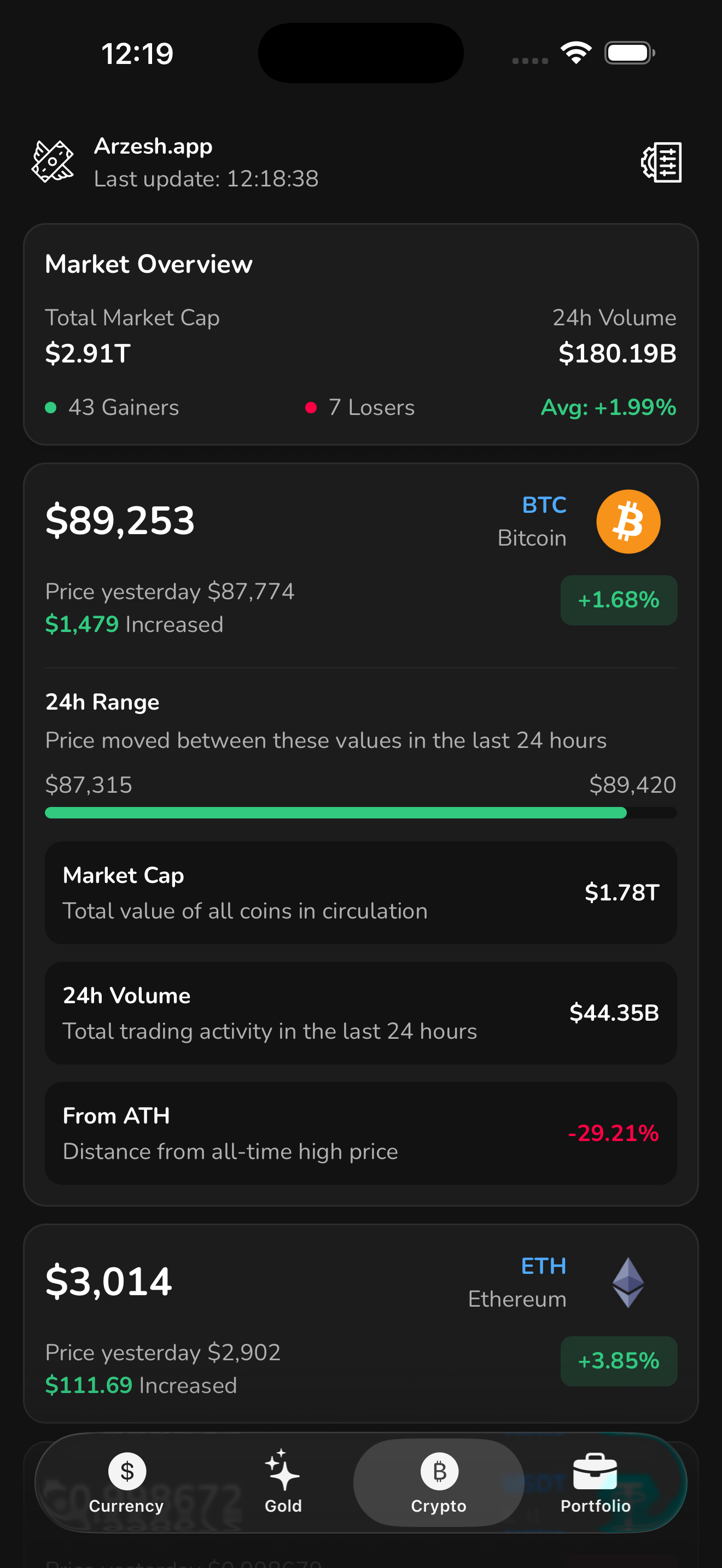Screen dimensions: 722x1568
Task: Select the Crypto tab
Action: pos(439,1483)
